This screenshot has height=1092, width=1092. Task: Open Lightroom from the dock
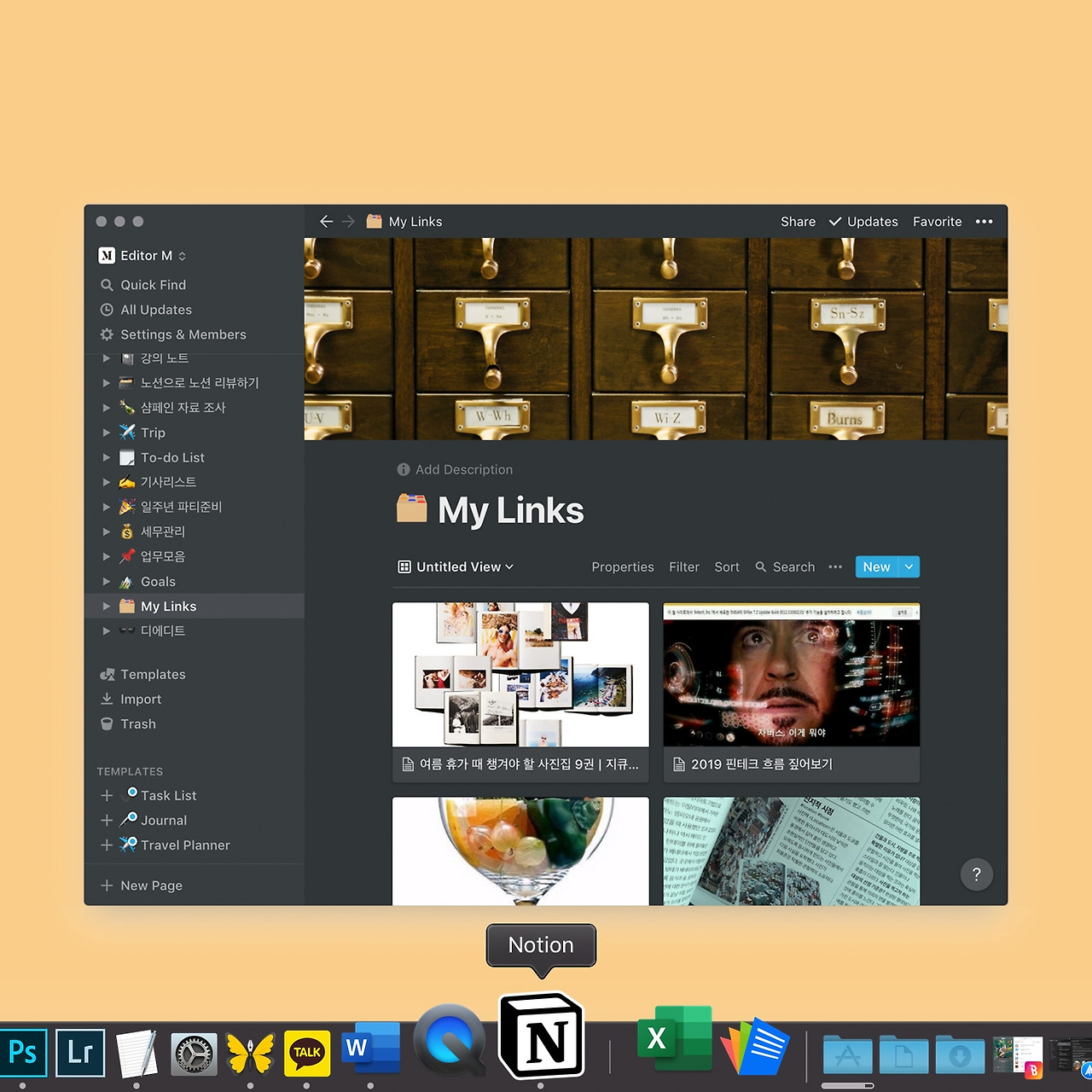80,1053
